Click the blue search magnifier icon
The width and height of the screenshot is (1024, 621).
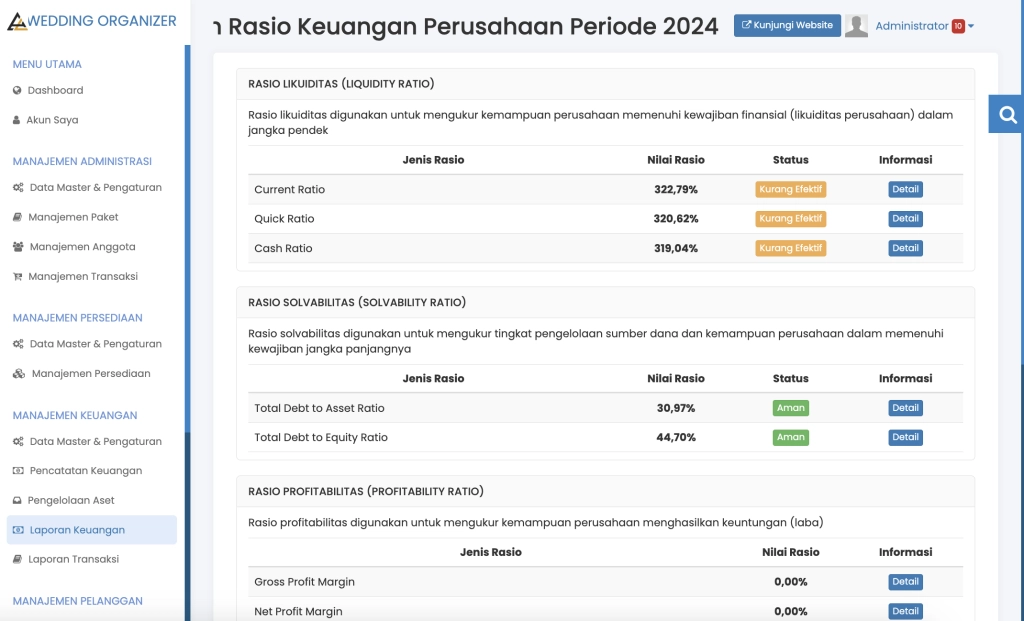pyautogui.click(x=1005, y=114)
